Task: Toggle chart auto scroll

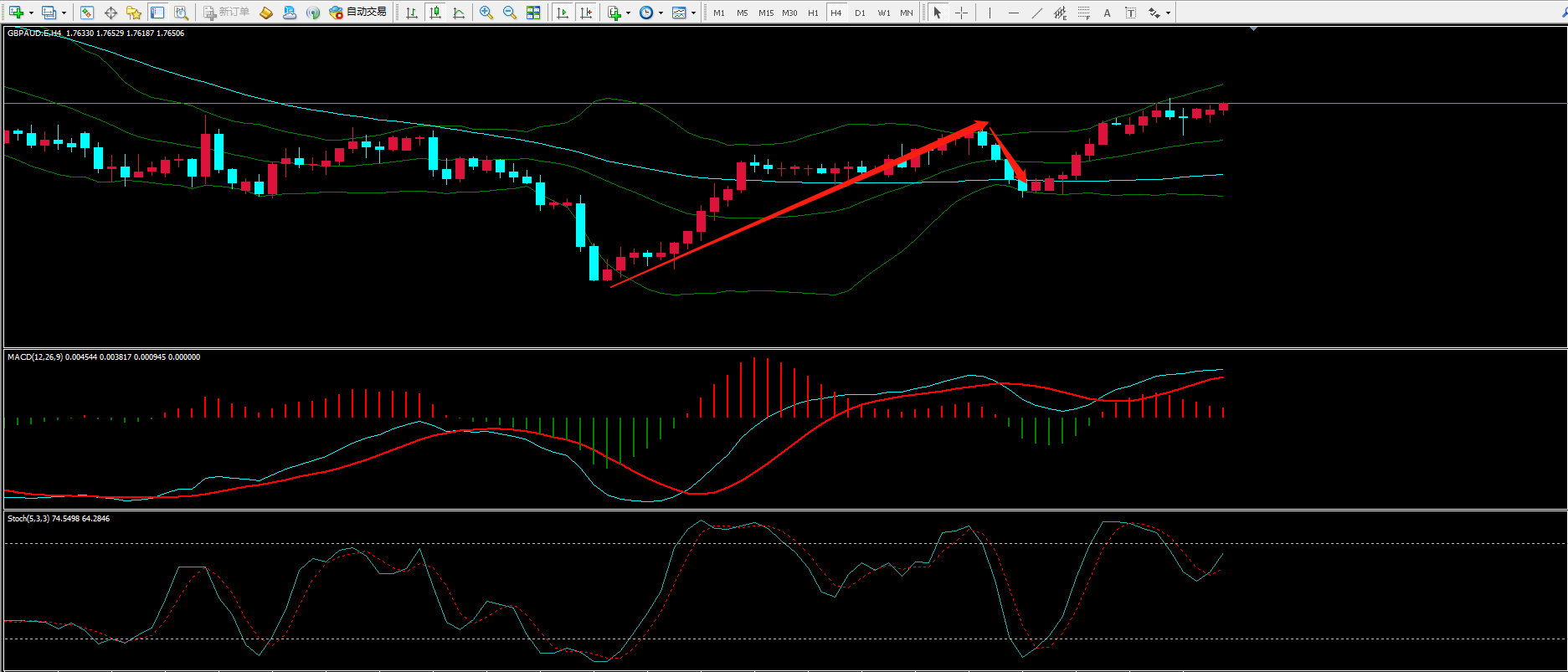Action: (x=563, y=13)
